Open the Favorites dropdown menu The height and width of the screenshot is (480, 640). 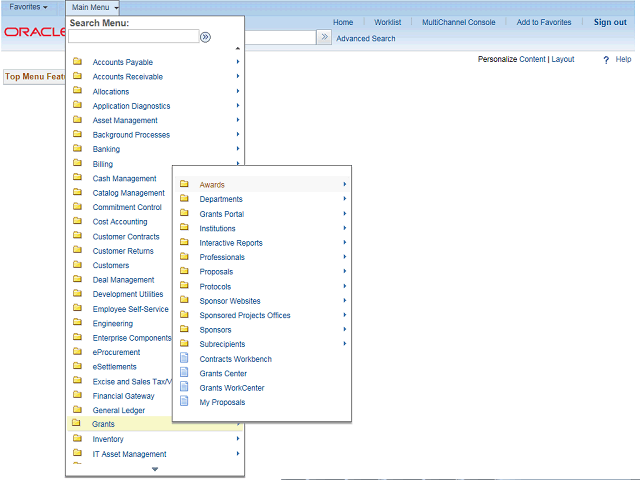click(x=28, y=7)
